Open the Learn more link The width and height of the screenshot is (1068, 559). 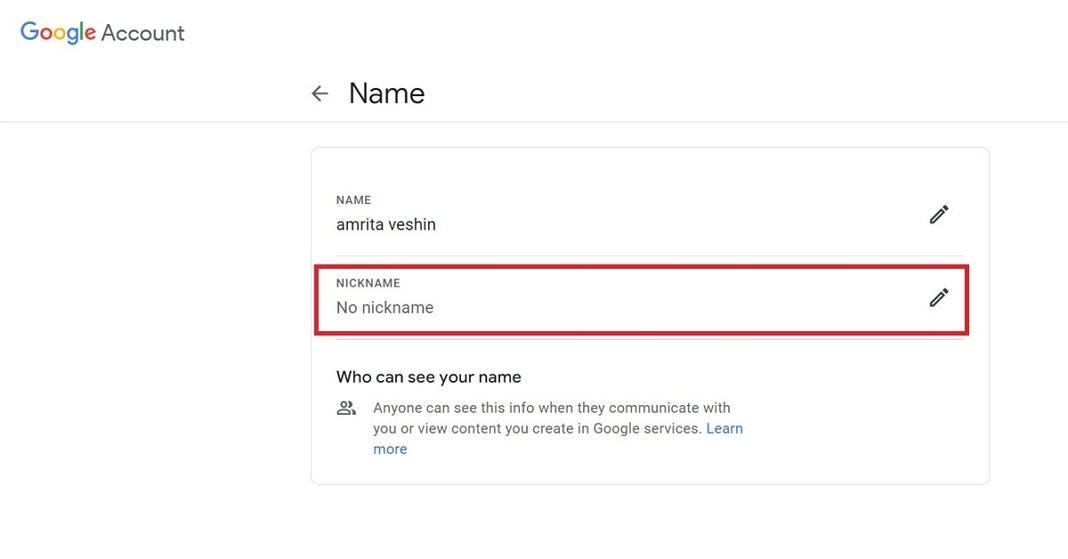tap(724, 428)
